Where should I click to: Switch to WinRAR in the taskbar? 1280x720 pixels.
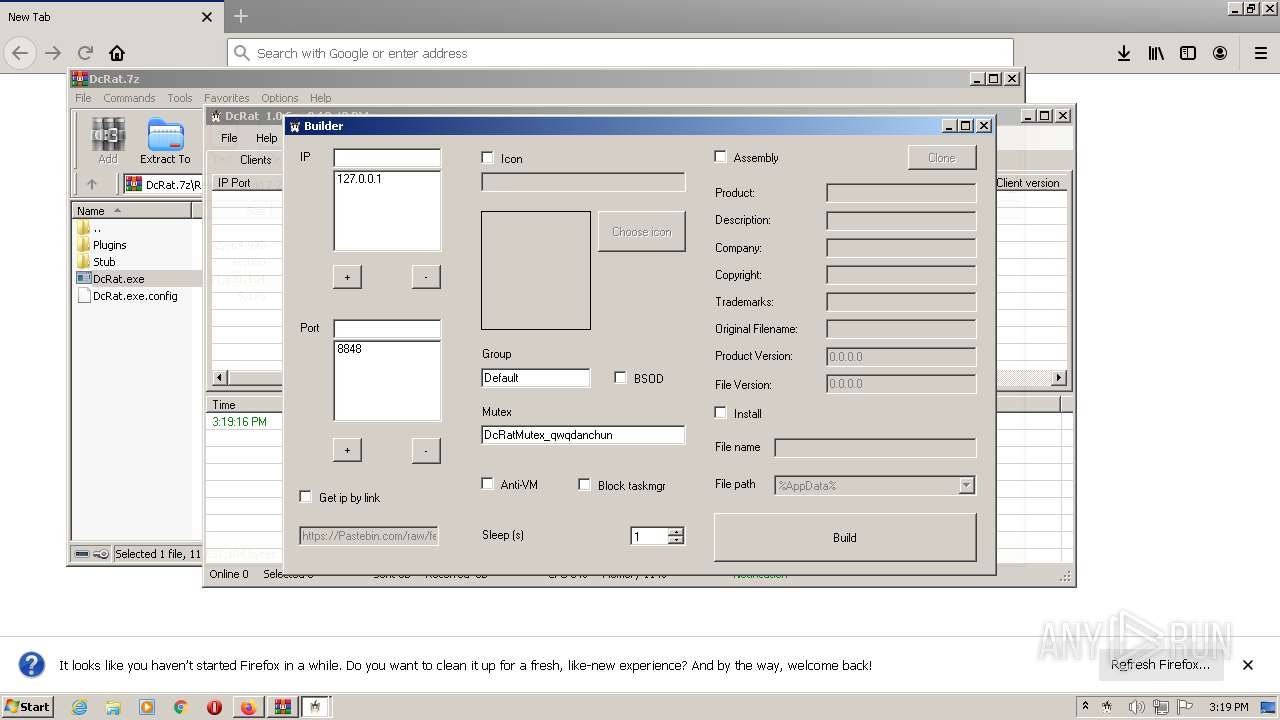point(282,707)
